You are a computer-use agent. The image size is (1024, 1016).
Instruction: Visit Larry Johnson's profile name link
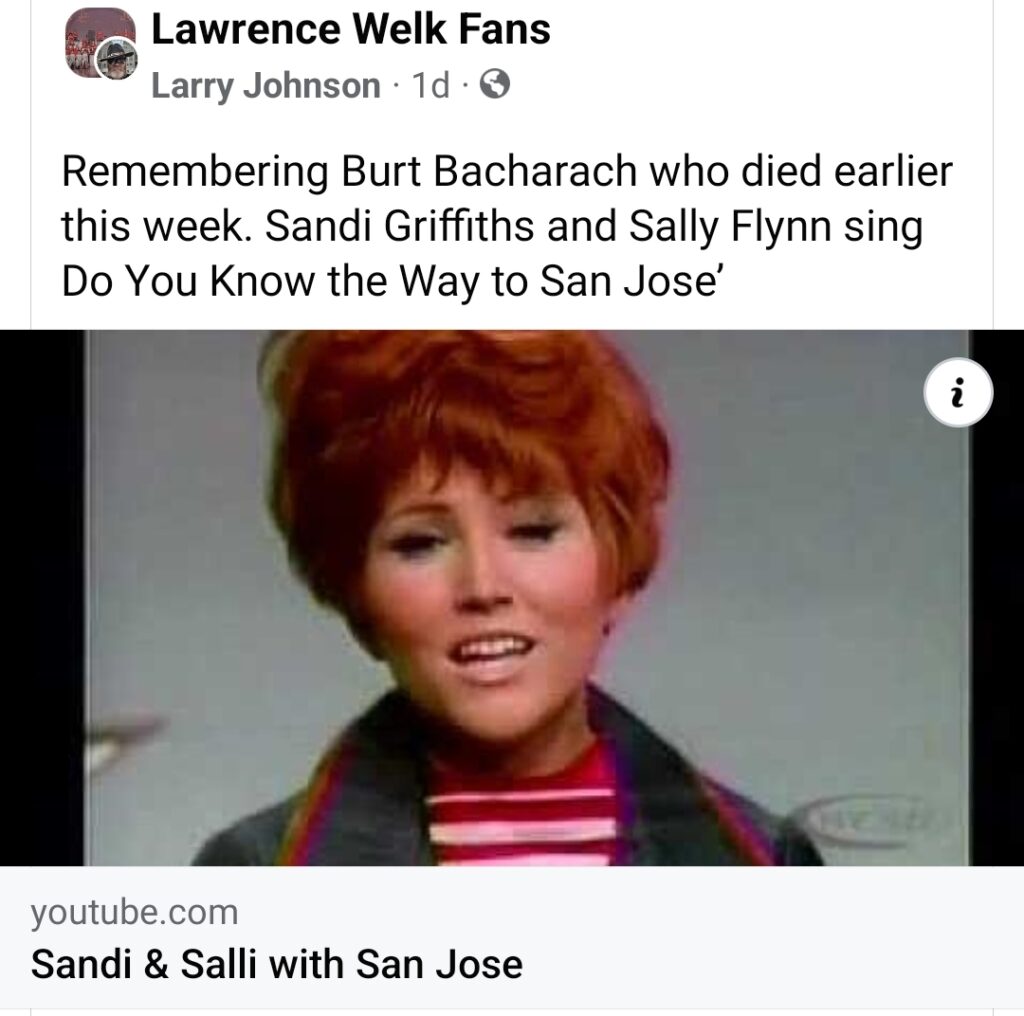click(x=266, y=85)
